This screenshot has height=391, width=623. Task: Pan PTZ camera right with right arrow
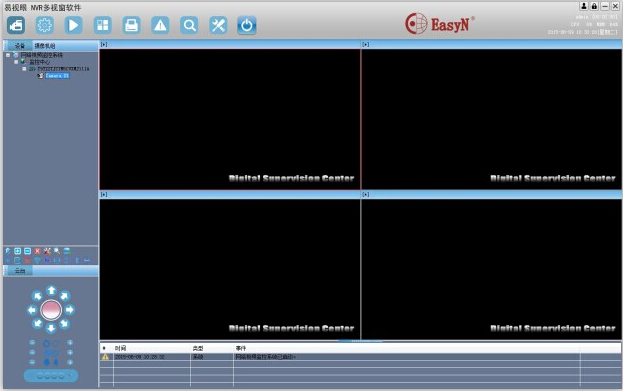(x=70, y=310)
